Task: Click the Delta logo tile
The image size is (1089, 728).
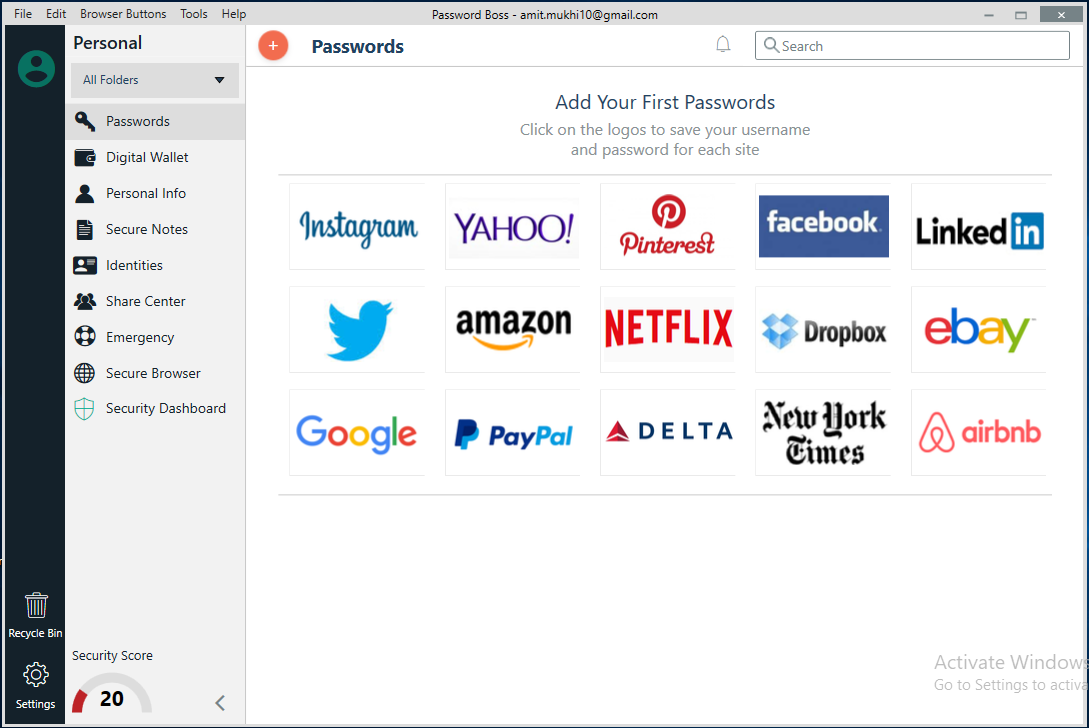Action: tap(667, 432)
